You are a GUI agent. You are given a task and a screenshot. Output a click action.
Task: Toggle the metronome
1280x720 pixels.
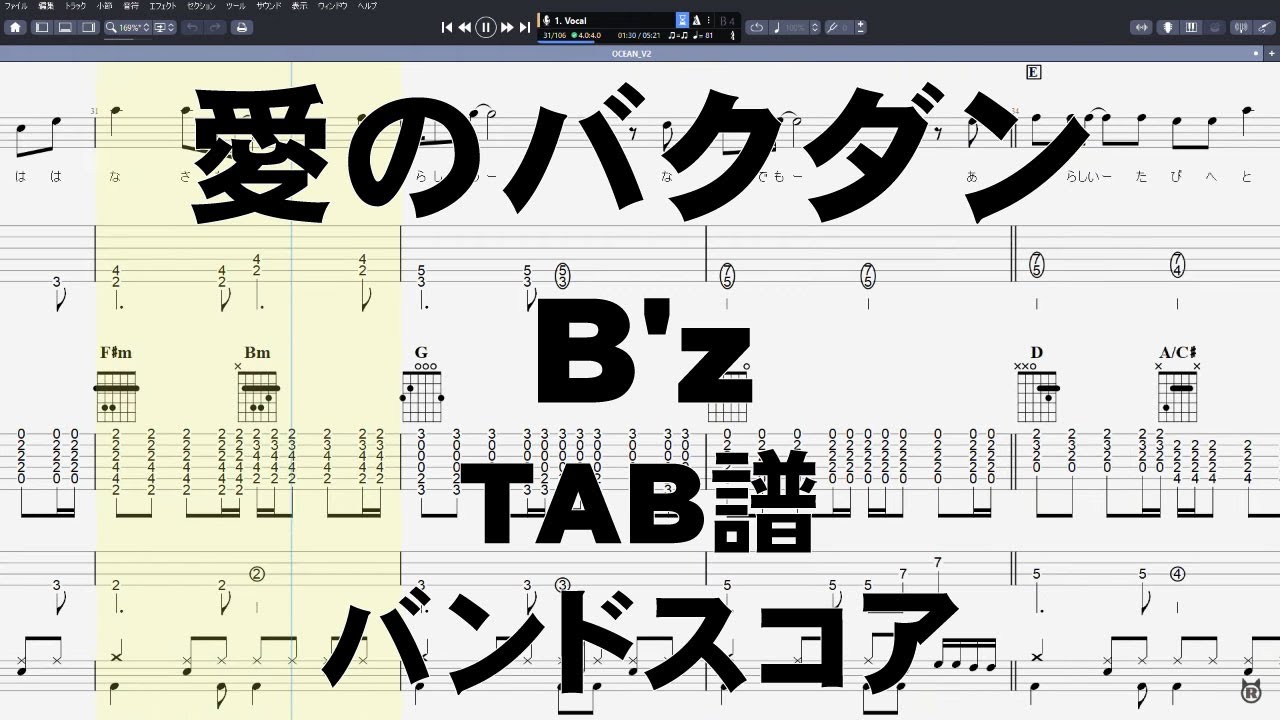tap(698, 20)
